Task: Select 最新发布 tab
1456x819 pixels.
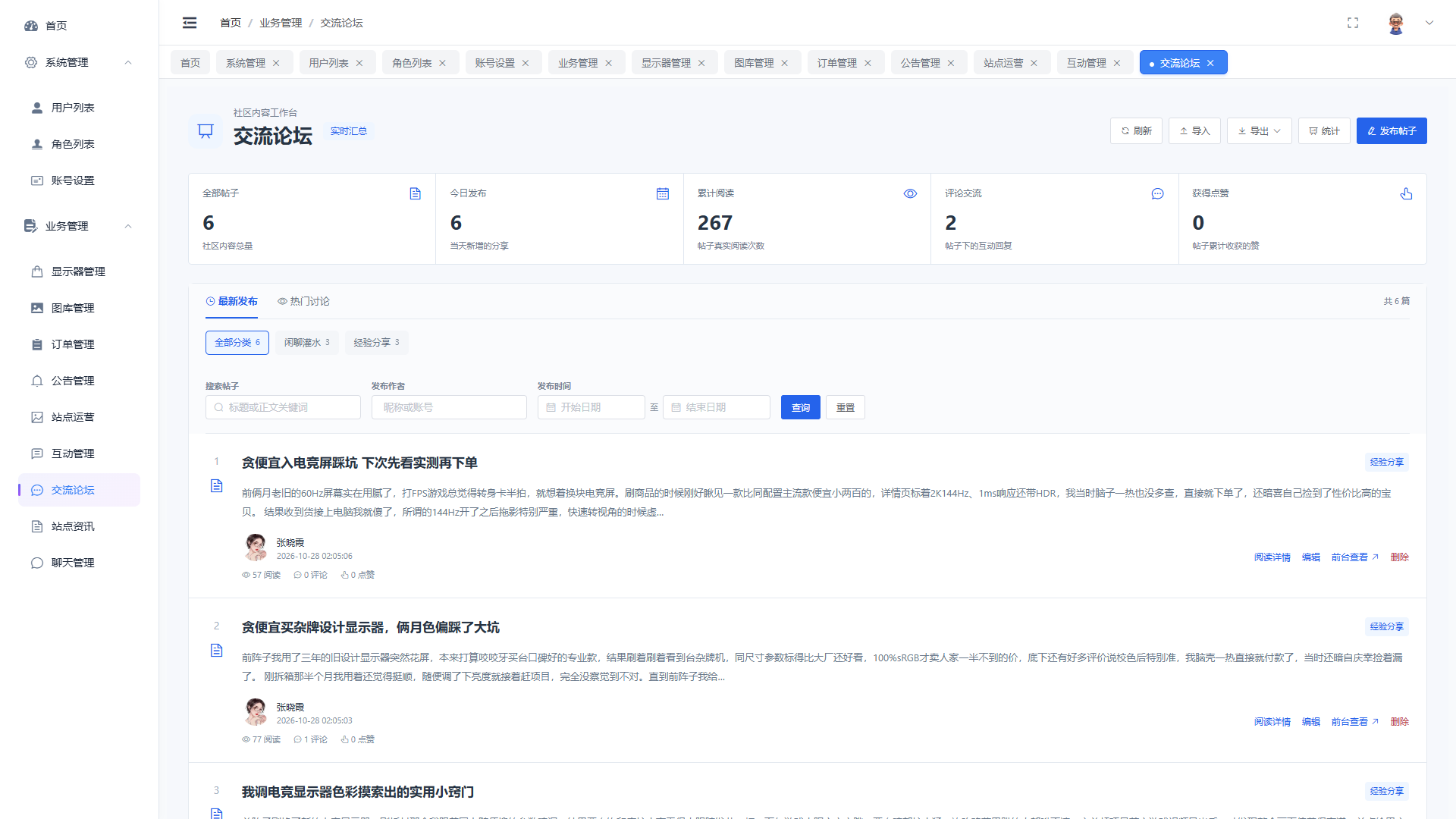Action: coord(231,301)
